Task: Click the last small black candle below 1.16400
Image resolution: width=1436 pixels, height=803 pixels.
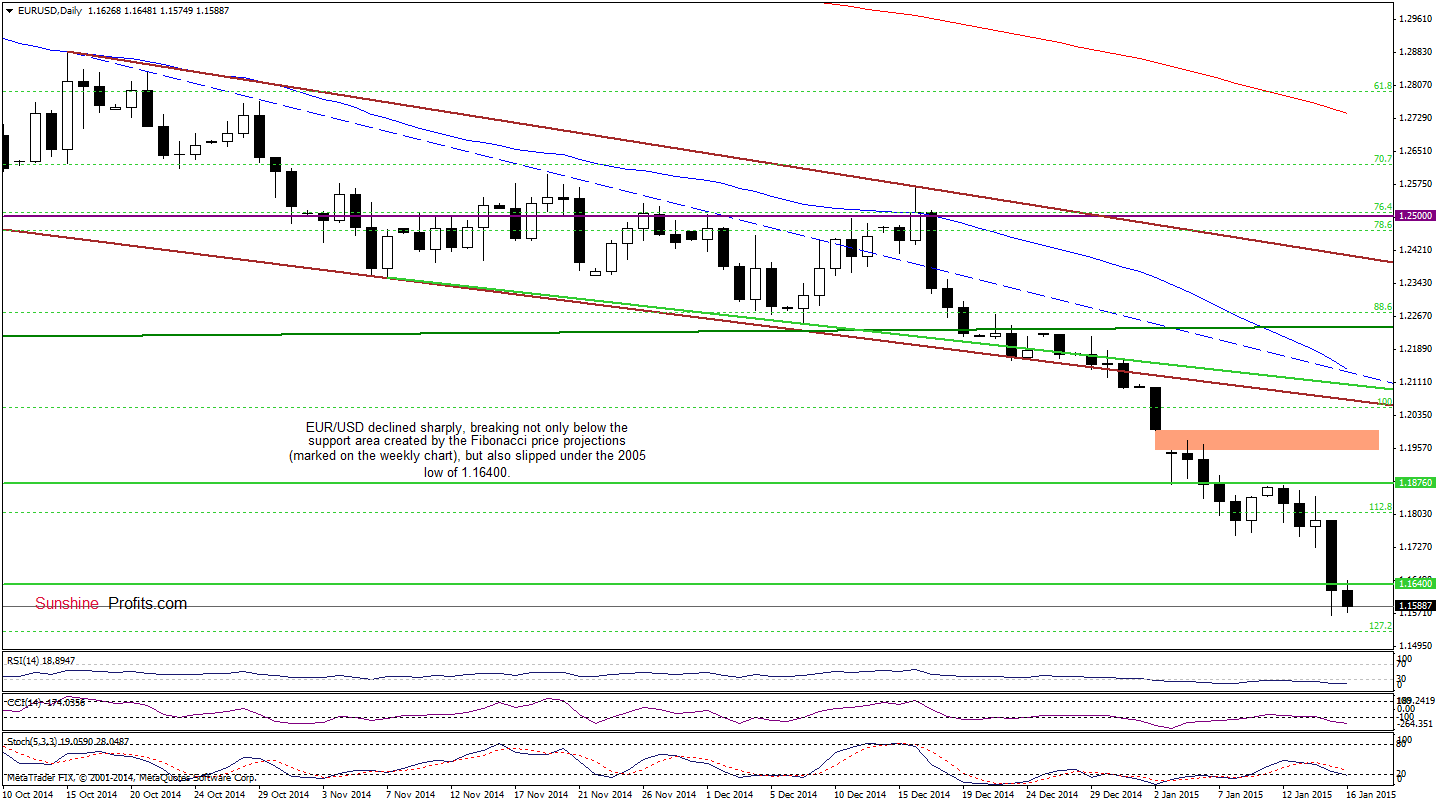Action: [1348, 597]
